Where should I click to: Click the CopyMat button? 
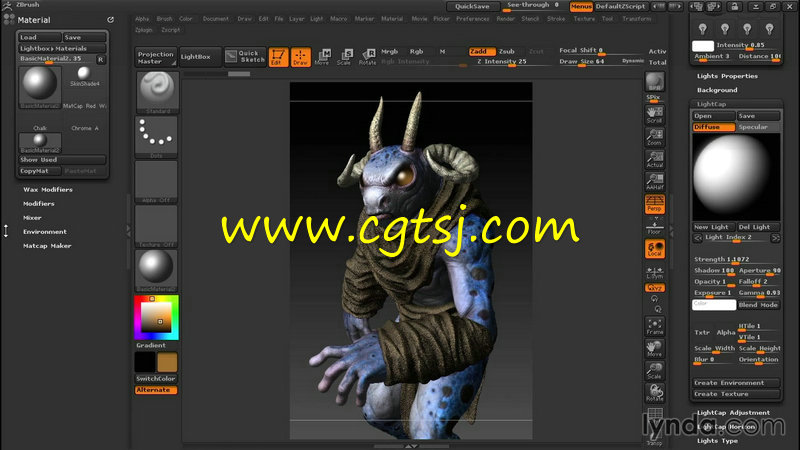coord(39,171)
